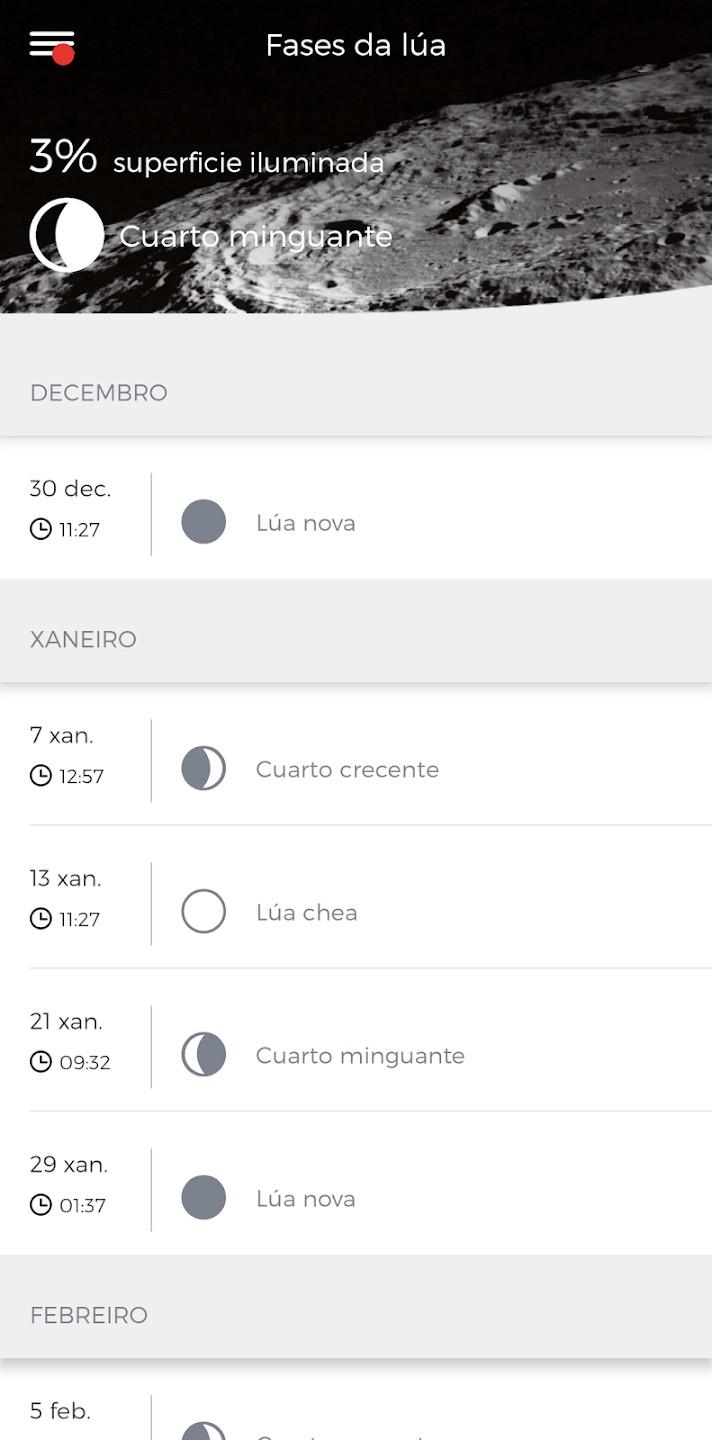Click the Cuarto crecente moon icon for 7 xan.
712x1440 pixels.
pyautogui.click(x=203, y=769)
